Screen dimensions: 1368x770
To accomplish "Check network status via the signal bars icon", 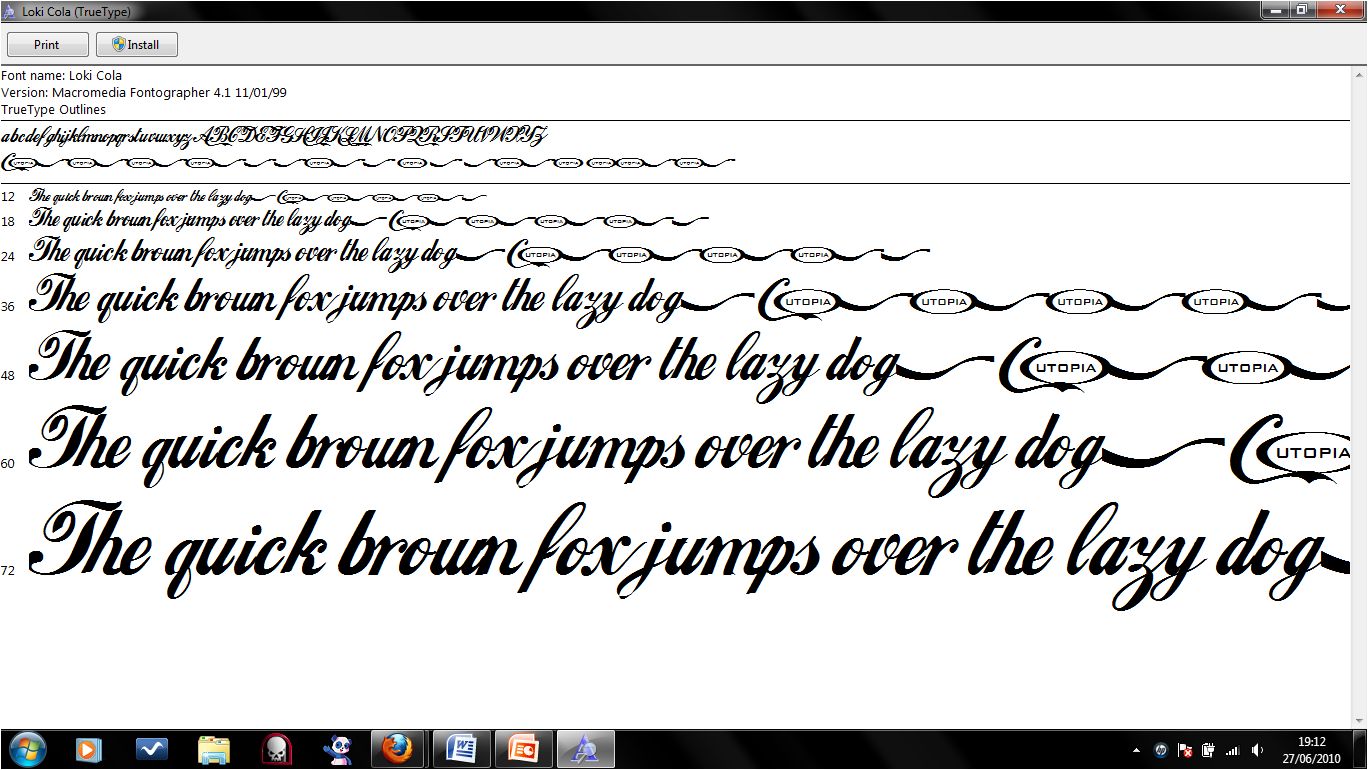I will (1232, 749).
